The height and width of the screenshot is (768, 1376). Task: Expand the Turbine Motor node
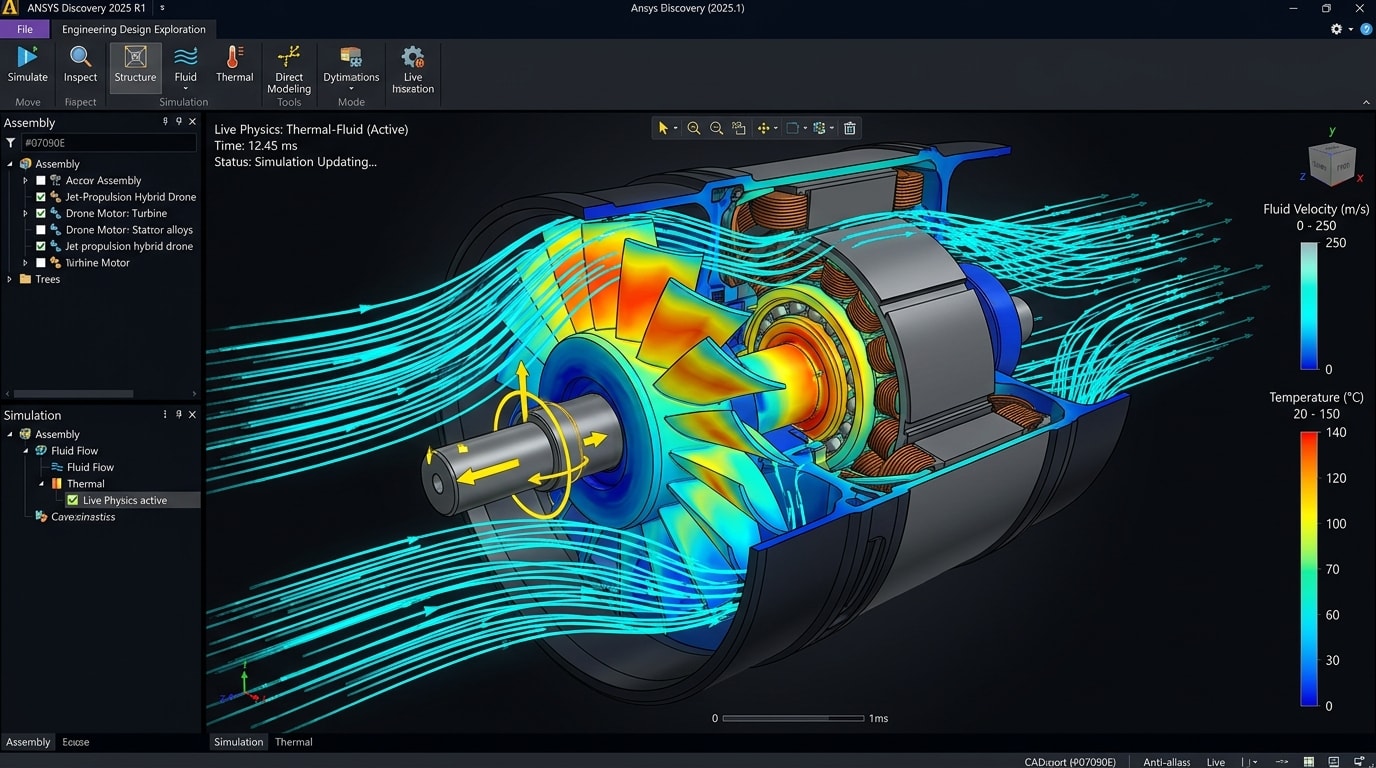(x=26, y=263)
